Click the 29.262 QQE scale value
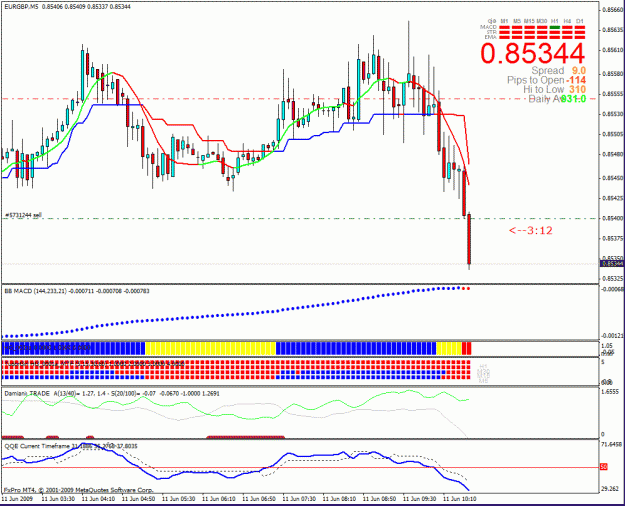 (610, 488)
